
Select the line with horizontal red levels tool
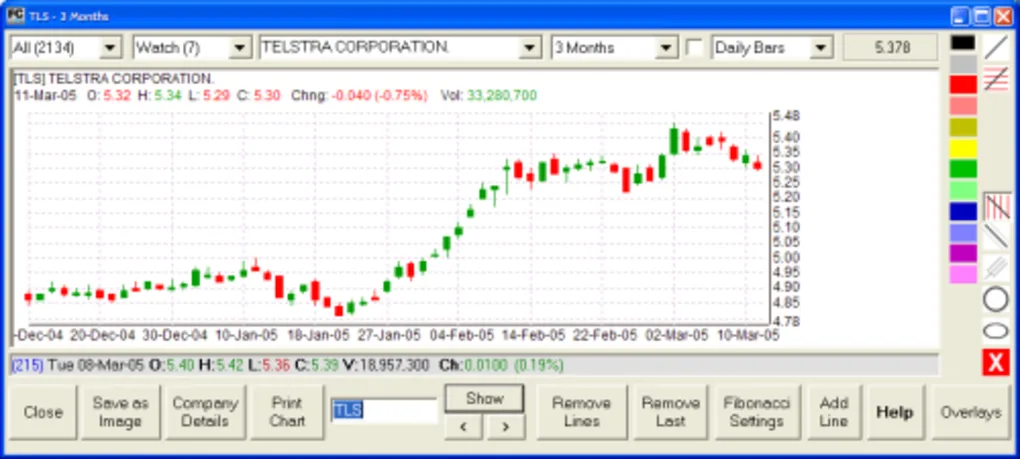[995, 79]
